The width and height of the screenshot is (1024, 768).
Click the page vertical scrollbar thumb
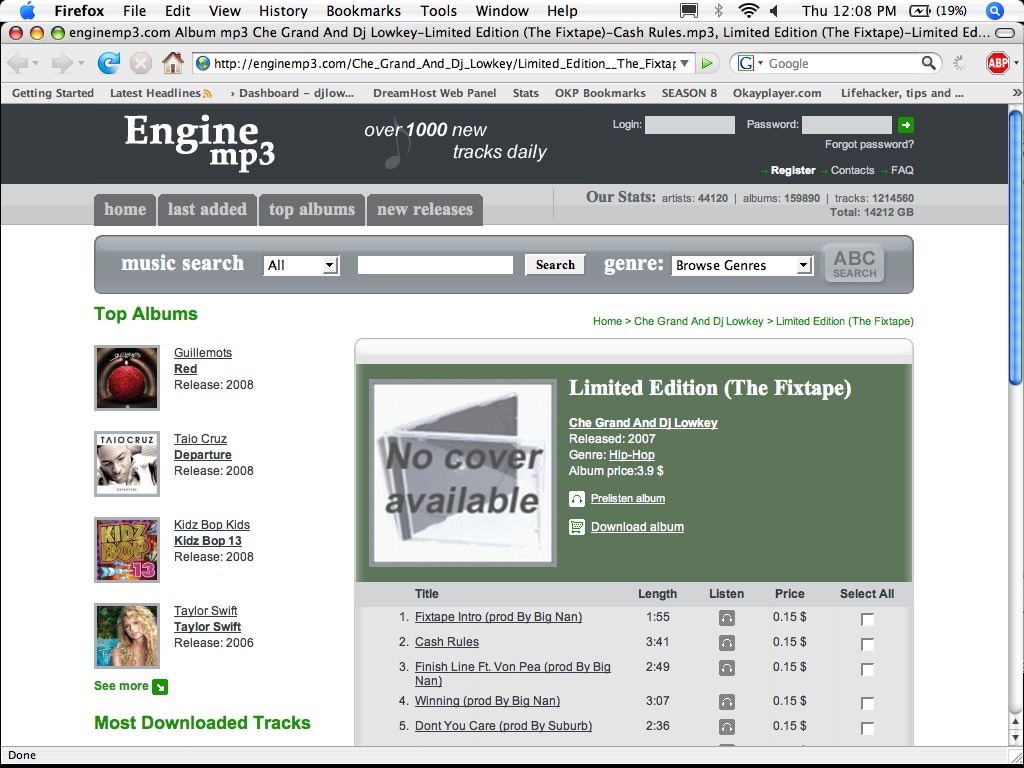[1016, 248]
